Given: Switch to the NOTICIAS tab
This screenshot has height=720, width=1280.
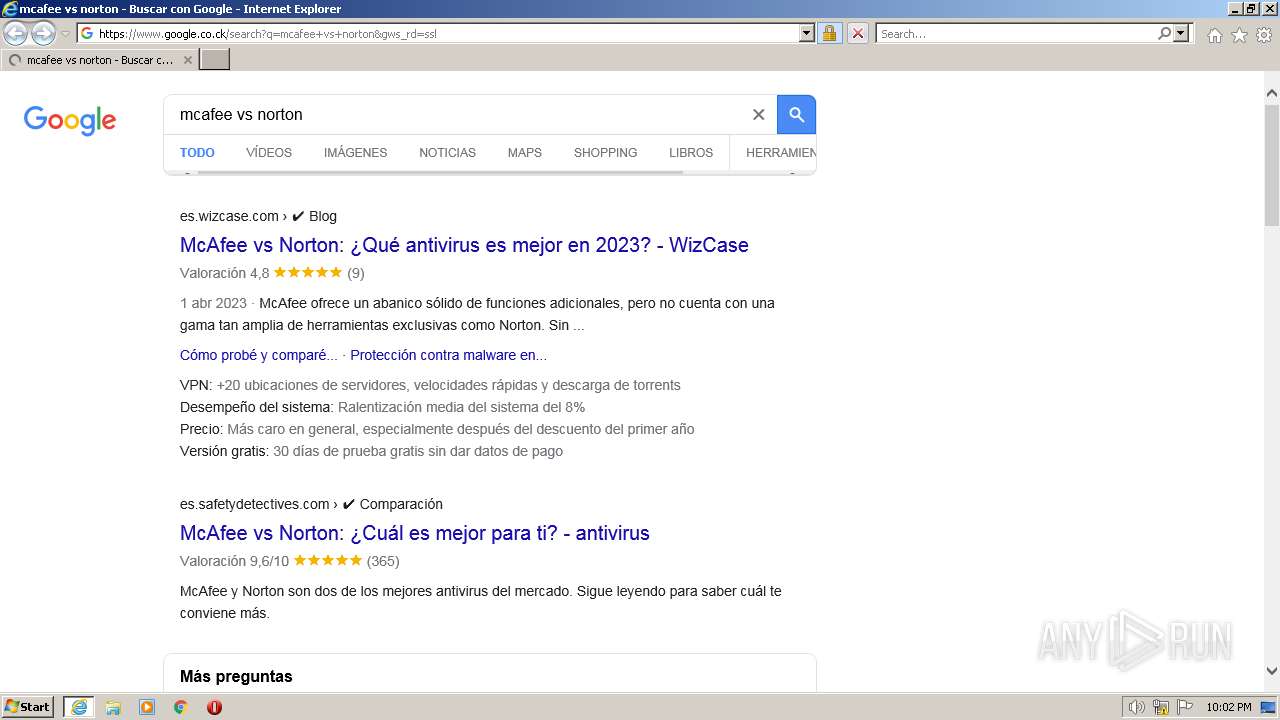Looking at the screenshot, I should [447, 153].
